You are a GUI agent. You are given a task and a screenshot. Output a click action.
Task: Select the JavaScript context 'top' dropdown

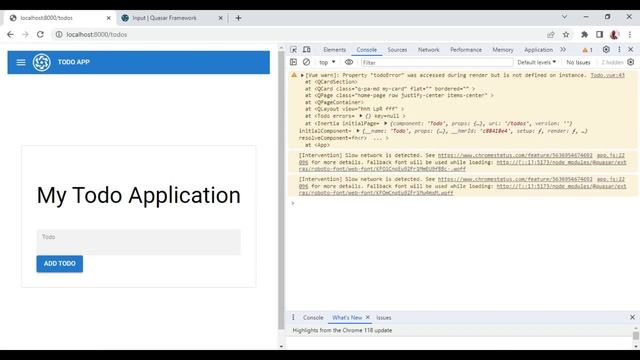[x=327, y=62]
